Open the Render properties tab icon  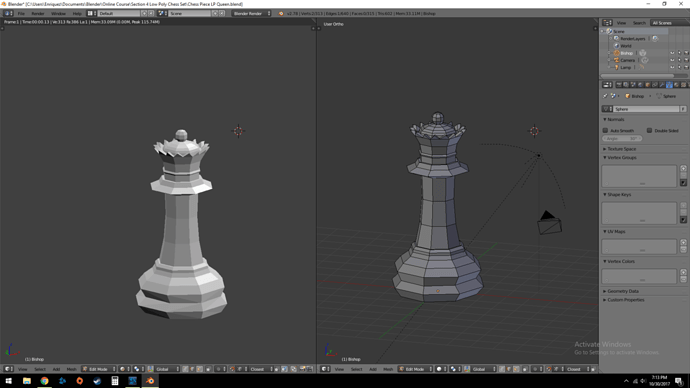pyautogui.click(x=619, y=85)
